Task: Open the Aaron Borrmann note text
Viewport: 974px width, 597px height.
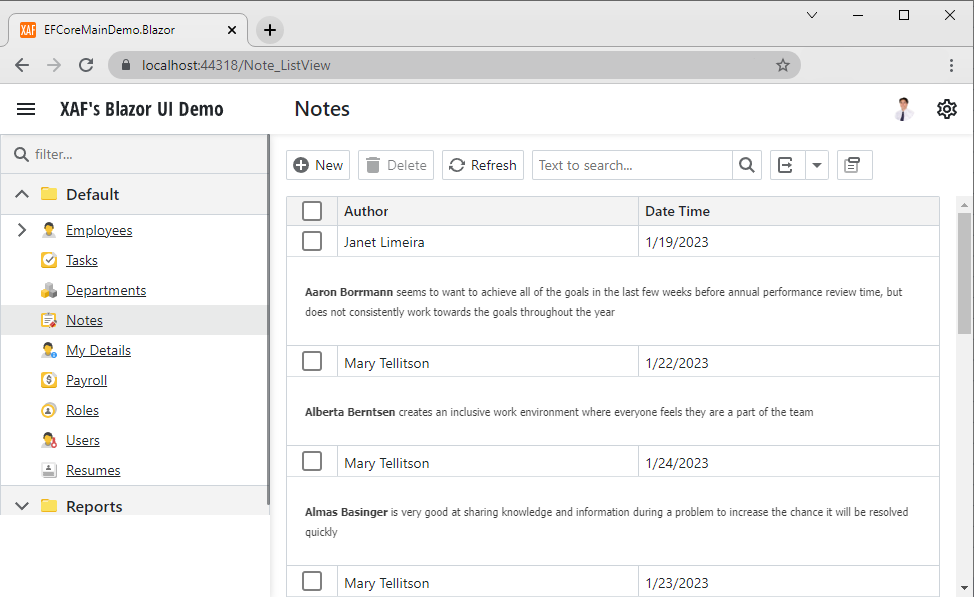Action: pos(604,302)
